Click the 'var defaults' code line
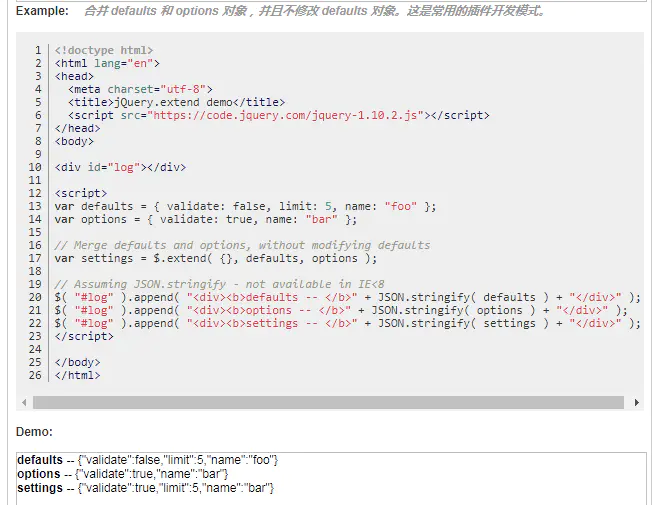This screenshot has height=505, width=655. 245,206
